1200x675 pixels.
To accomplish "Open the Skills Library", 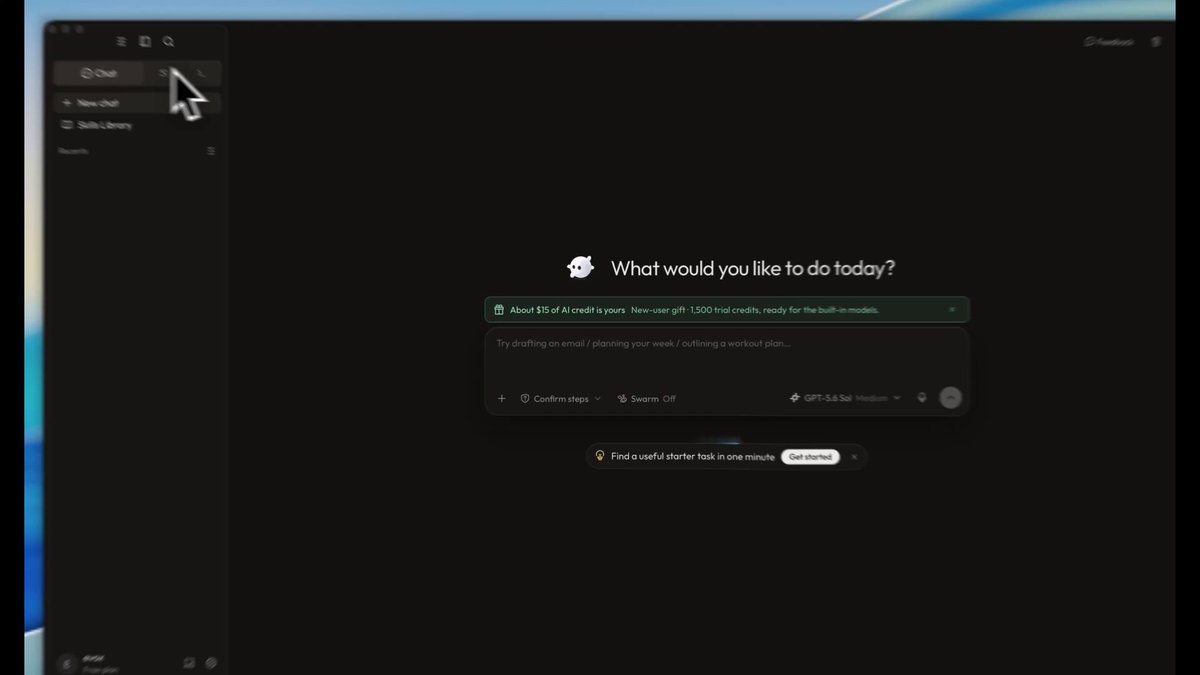I will pyautogui.click(x=96, y=125).
